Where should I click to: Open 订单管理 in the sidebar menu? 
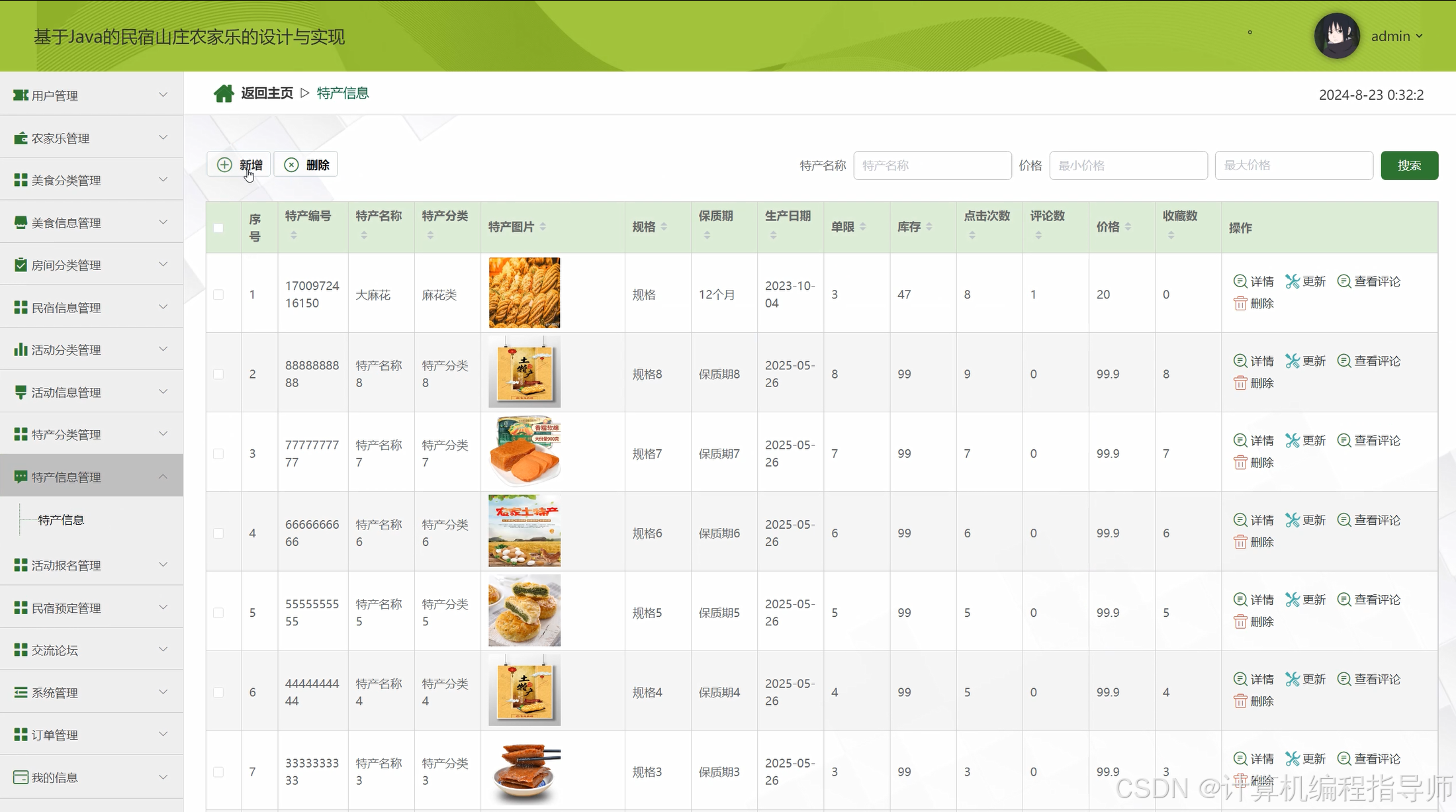(x=55, y=735)
